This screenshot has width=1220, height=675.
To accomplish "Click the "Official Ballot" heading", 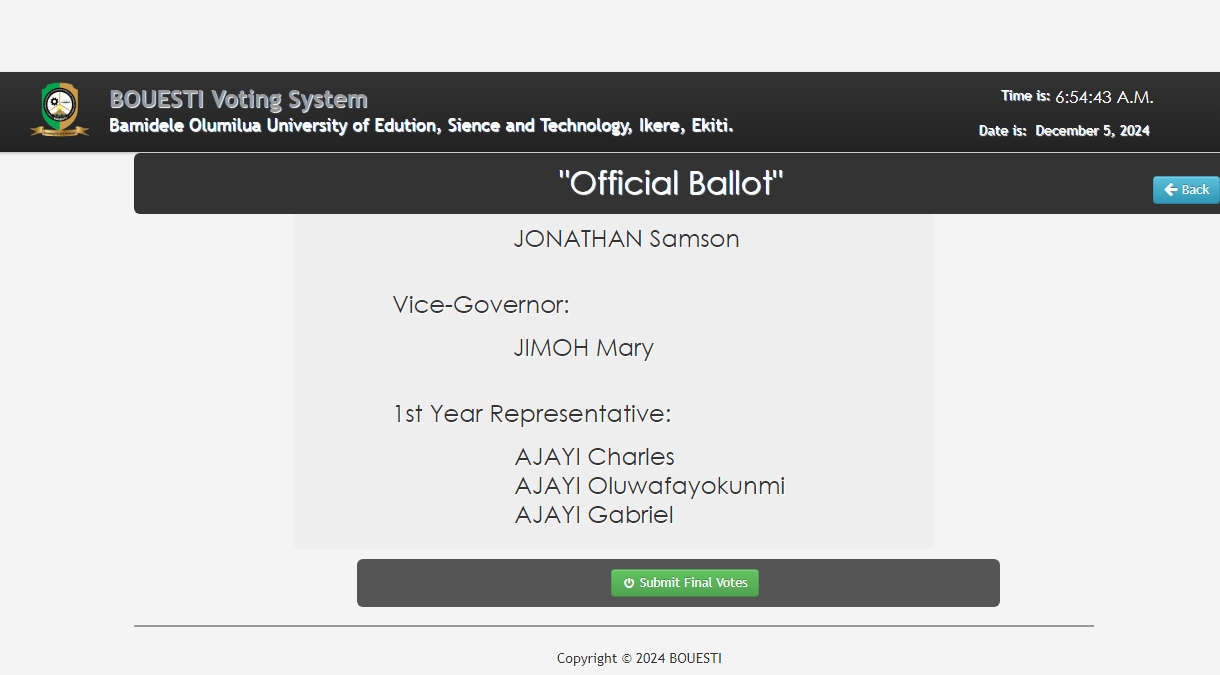I will [670, 183].
